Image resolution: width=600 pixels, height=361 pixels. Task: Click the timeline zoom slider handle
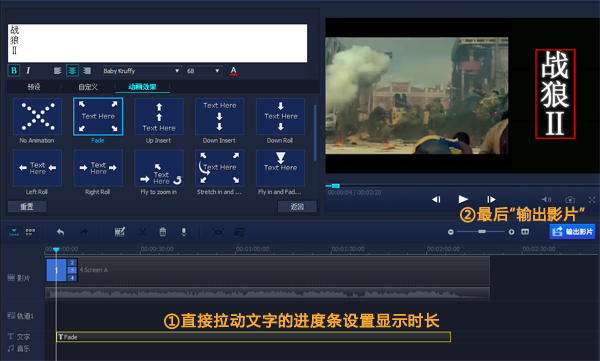(482, 232)
